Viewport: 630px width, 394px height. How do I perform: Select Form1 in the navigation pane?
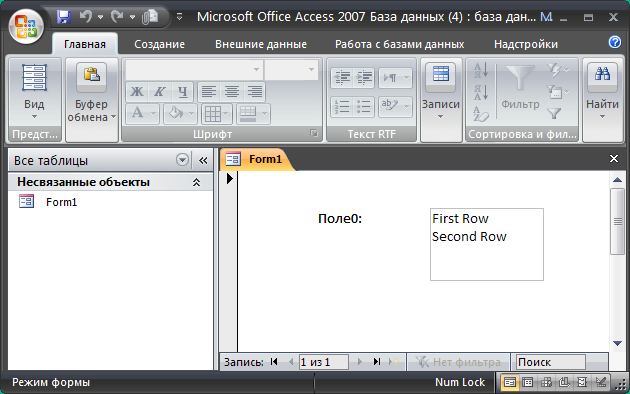(x=61, y=202)
